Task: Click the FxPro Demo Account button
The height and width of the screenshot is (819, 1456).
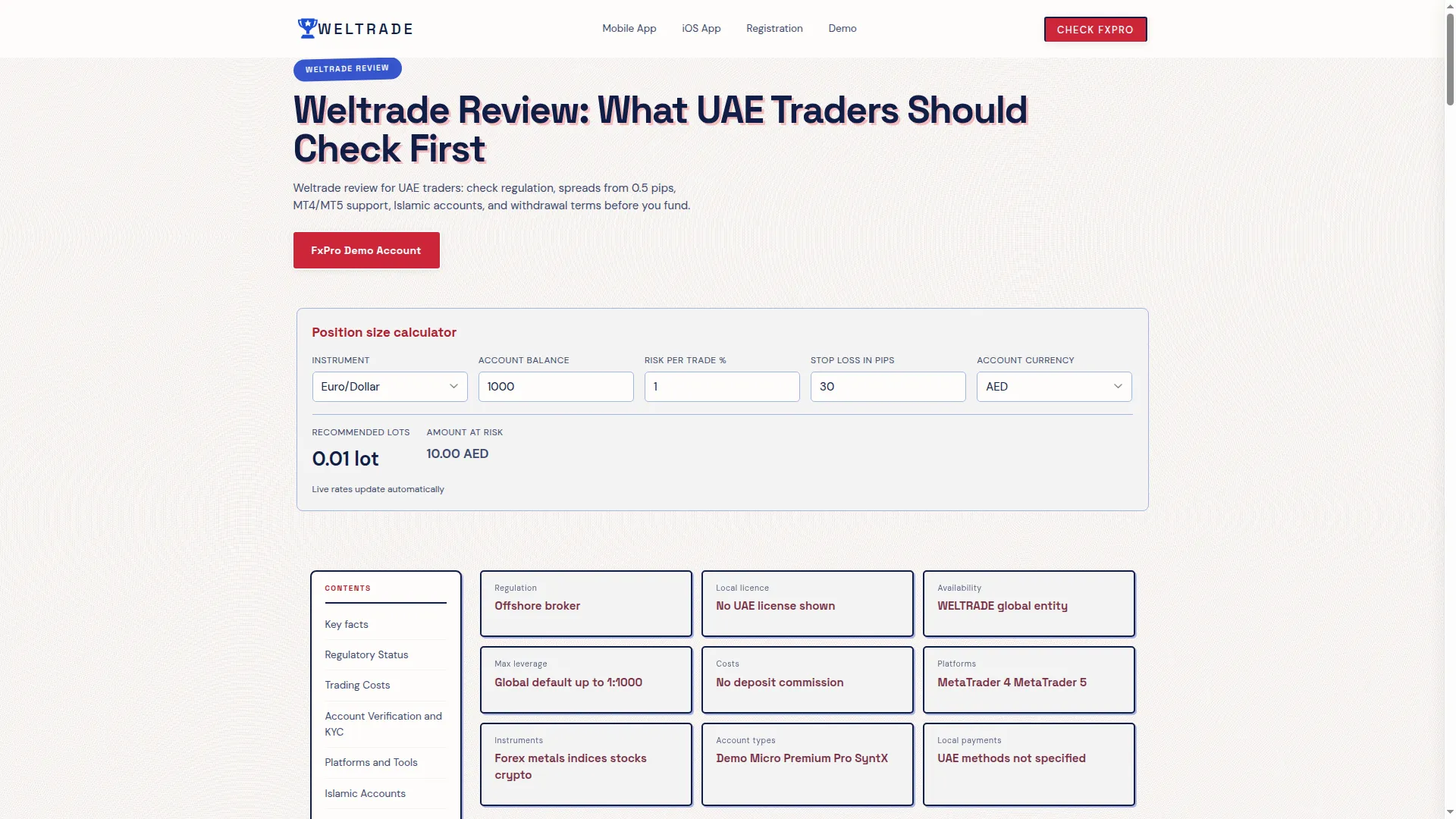Action: 366,250
